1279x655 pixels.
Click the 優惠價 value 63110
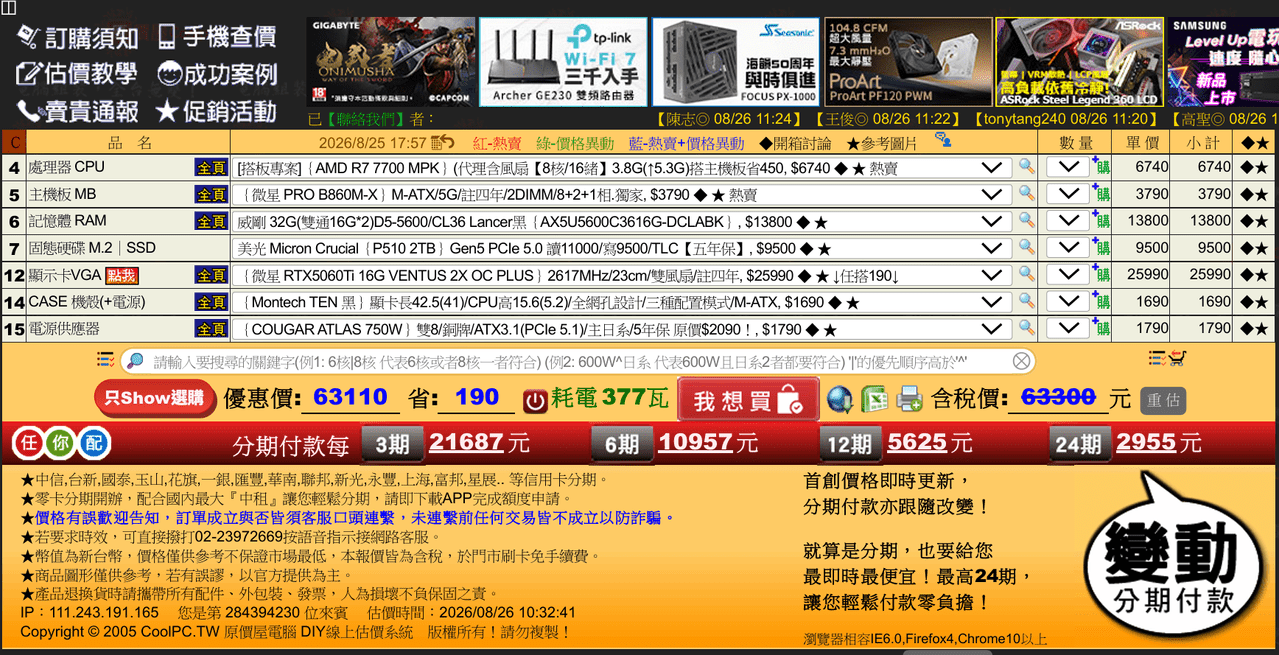[351, 398]
